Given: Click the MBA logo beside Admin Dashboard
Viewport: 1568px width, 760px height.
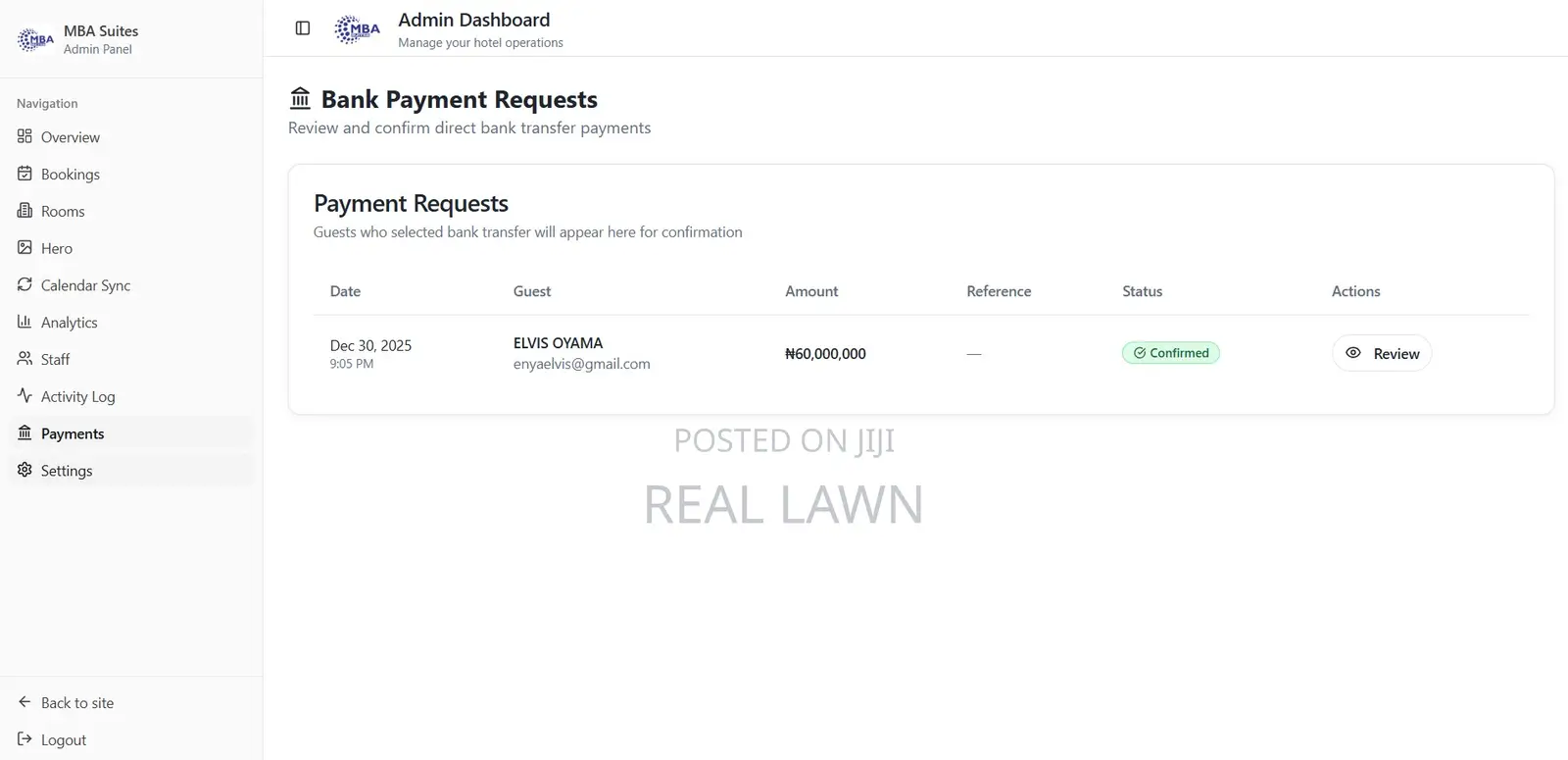Looking at the screenshot, I should [x=357, y=29].
